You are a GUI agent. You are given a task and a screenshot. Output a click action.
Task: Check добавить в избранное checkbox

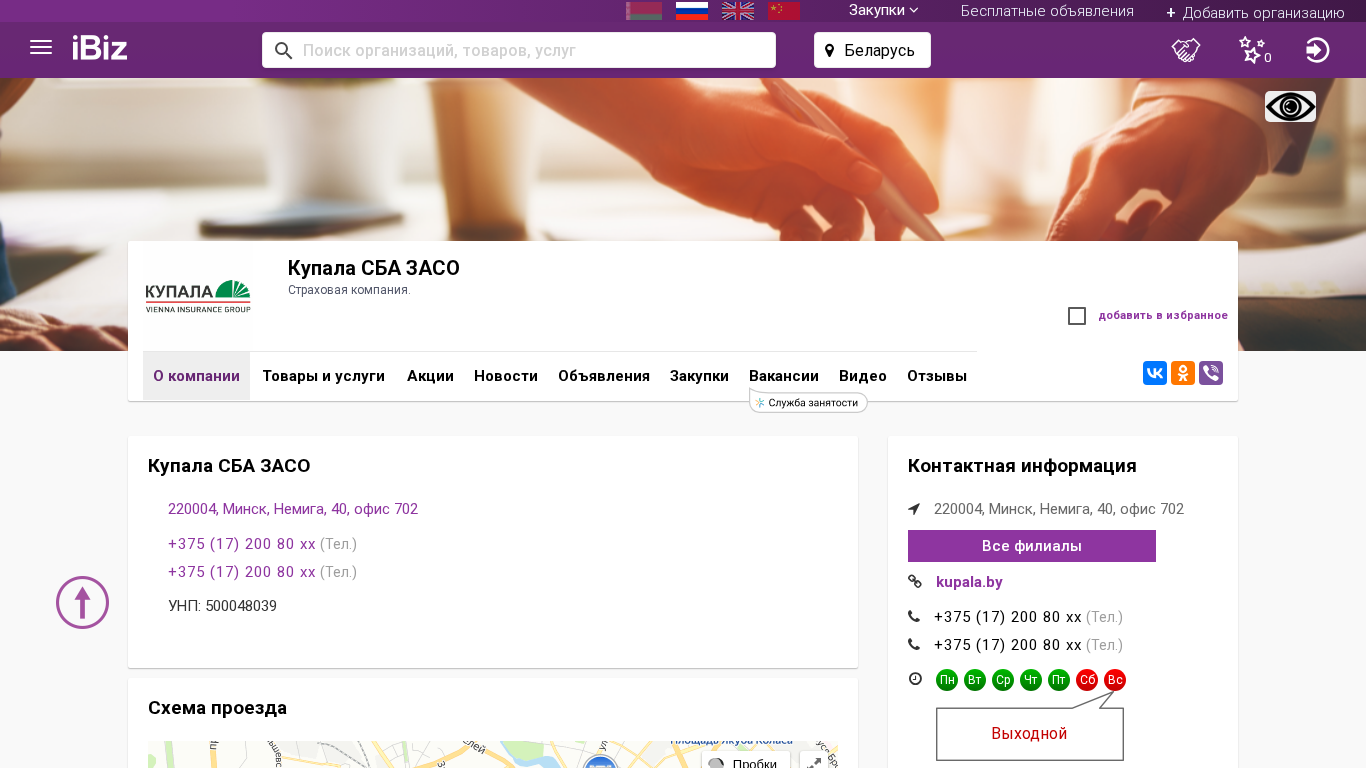[x=1077, y=316]
